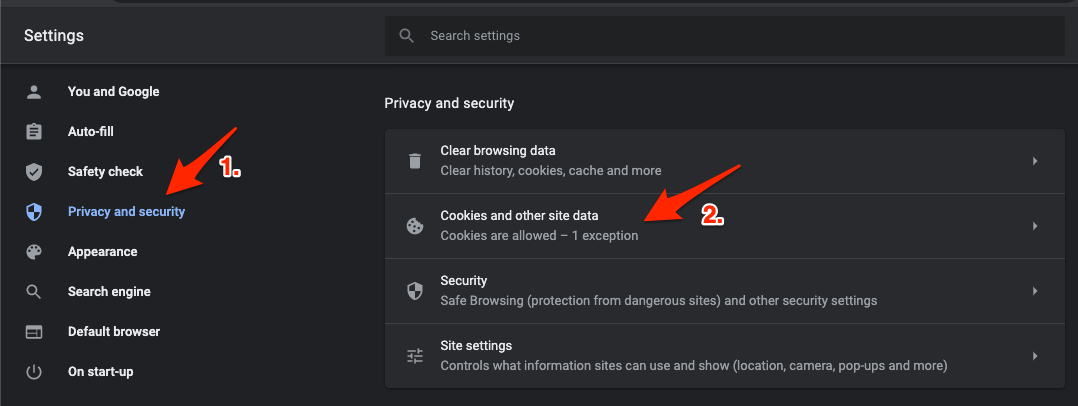Click the blue Privacy and security shield icon
Image resolution: width=1078 pixels, height=406 pixels.
coord(34,212)
